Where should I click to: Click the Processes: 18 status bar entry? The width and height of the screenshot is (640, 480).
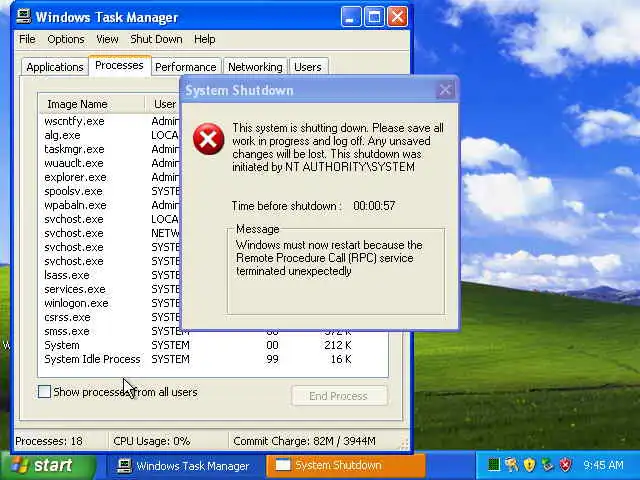point(49,441)
